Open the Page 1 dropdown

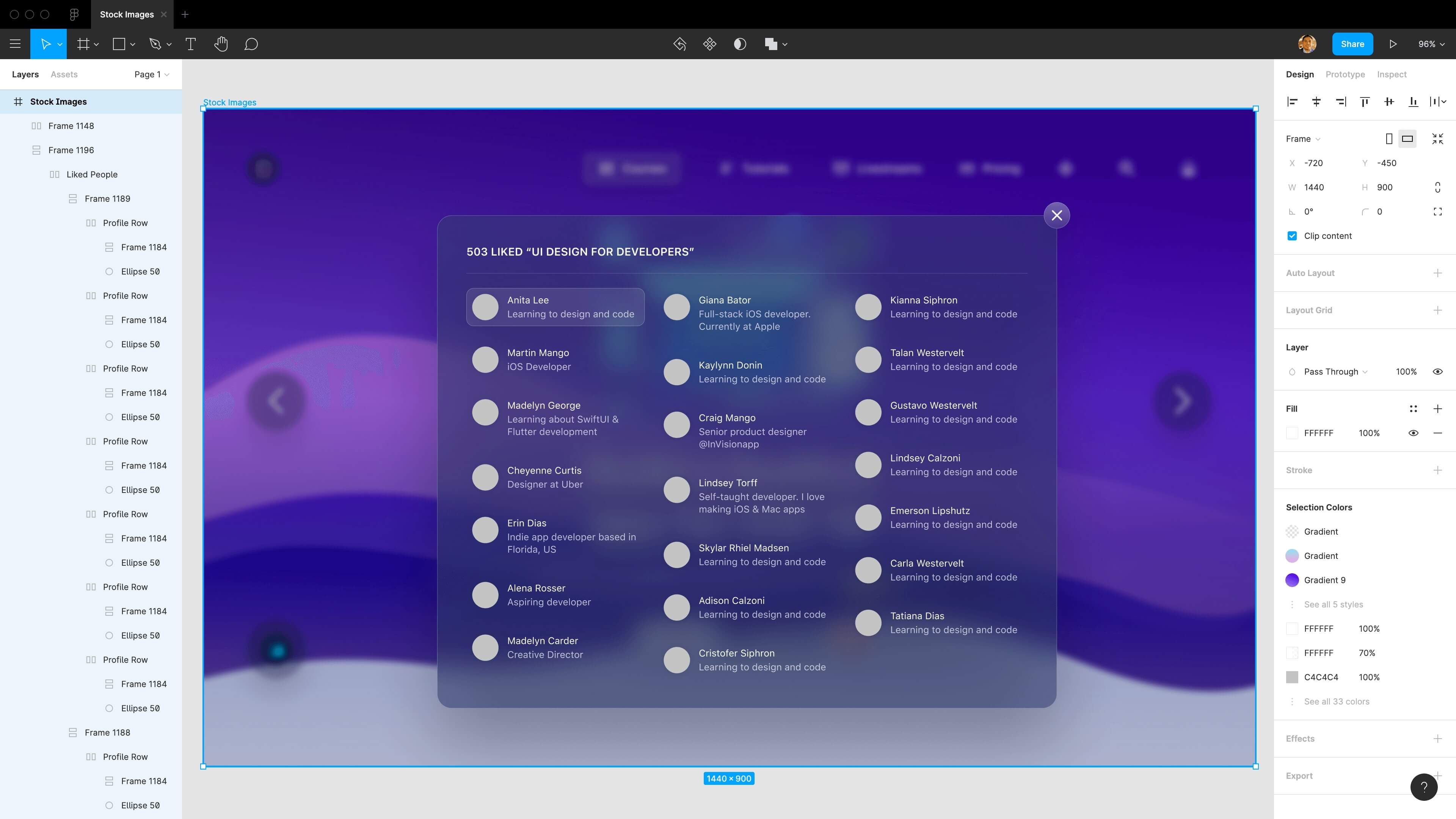(x=152, y=74)
